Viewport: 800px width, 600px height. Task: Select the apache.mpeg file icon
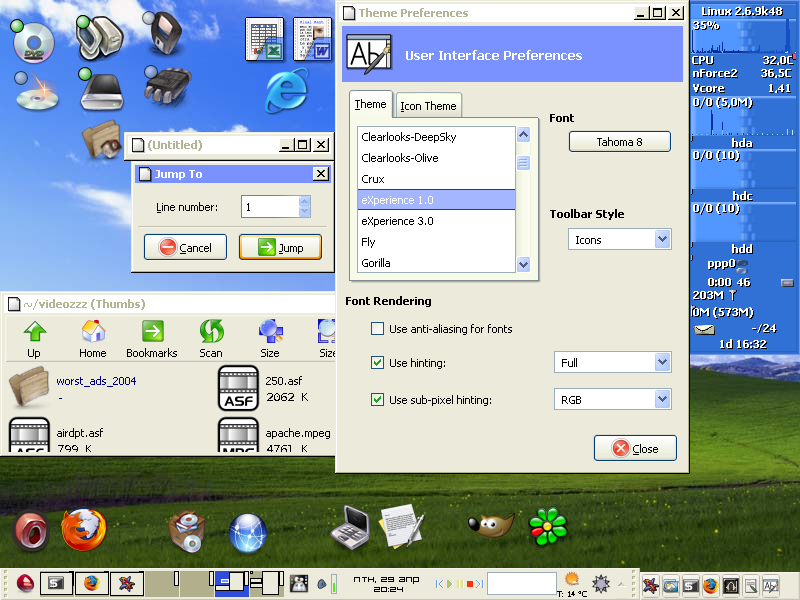pos(238,435)
